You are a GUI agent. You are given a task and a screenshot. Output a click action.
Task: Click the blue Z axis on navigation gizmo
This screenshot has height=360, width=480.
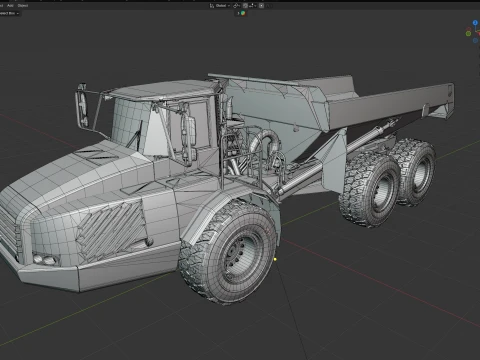(475, 23)
